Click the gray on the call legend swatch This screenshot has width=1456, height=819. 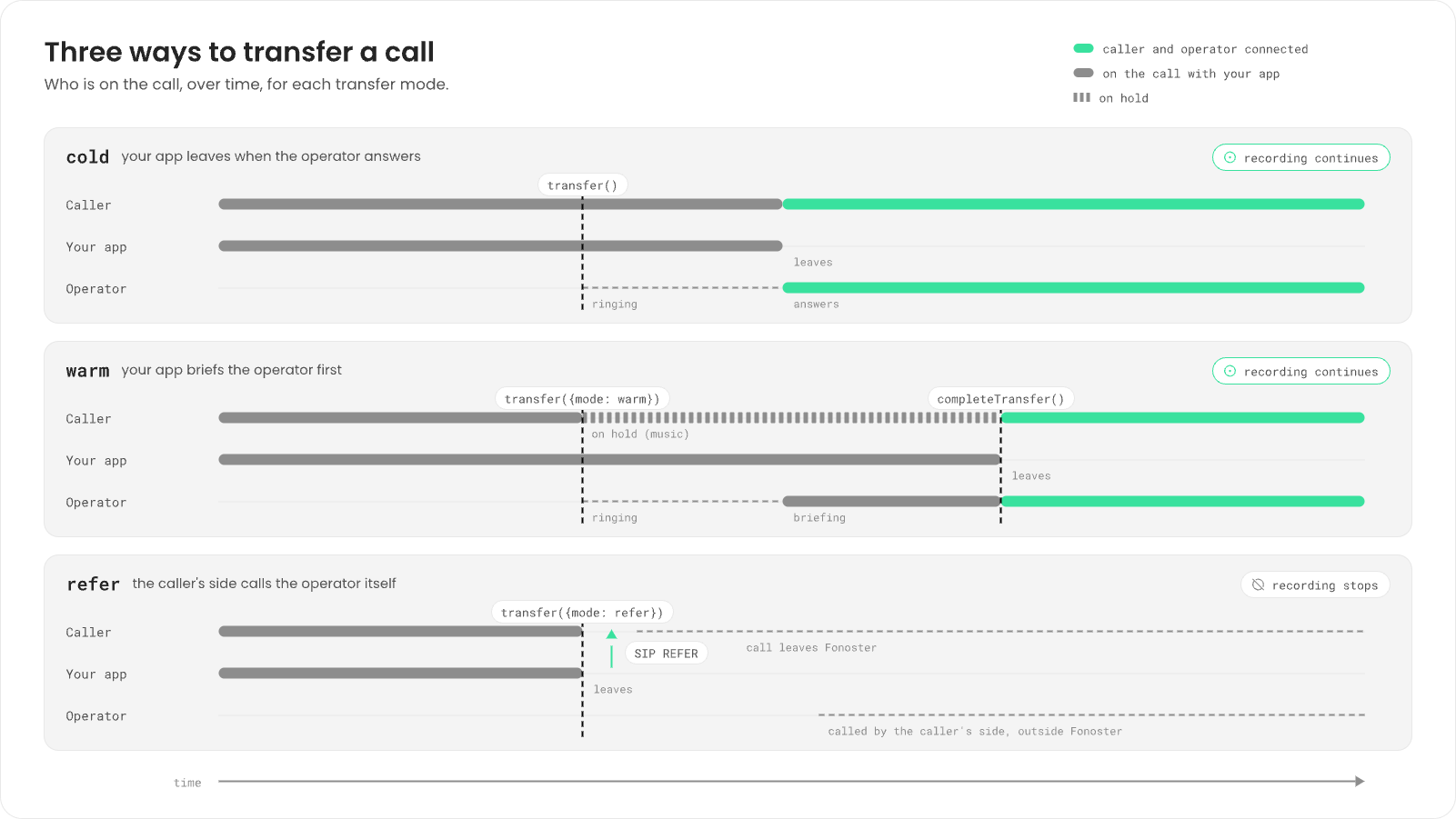pyautogui.click(x=1083, y=73)
